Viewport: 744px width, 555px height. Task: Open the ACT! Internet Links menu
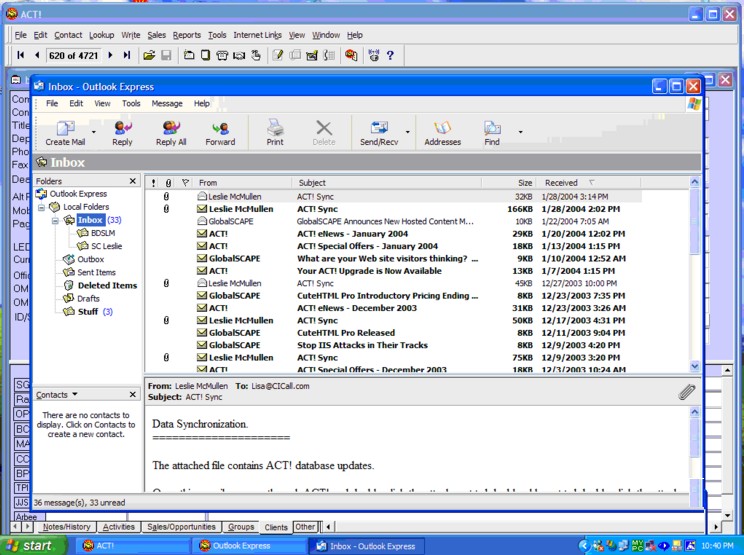pyautogui.click(x=257, y=35)
